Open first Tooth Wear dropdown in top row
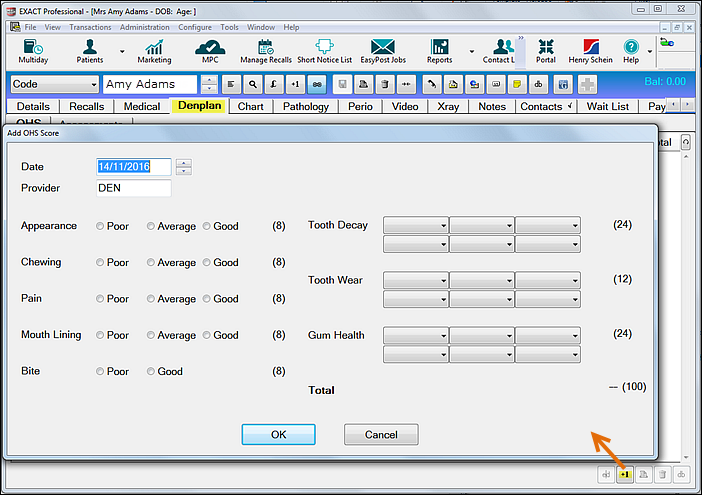Viewport: 702px width, 495px height. [416, 281]
